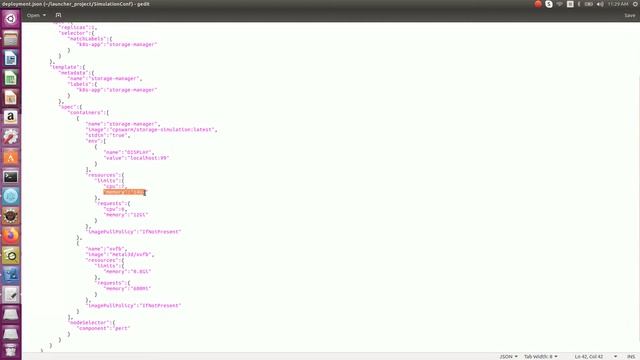This screenshot has width=640, height=360.
Task: Open gedit's Open file dropdown
Action: click(x=36, y=15)
